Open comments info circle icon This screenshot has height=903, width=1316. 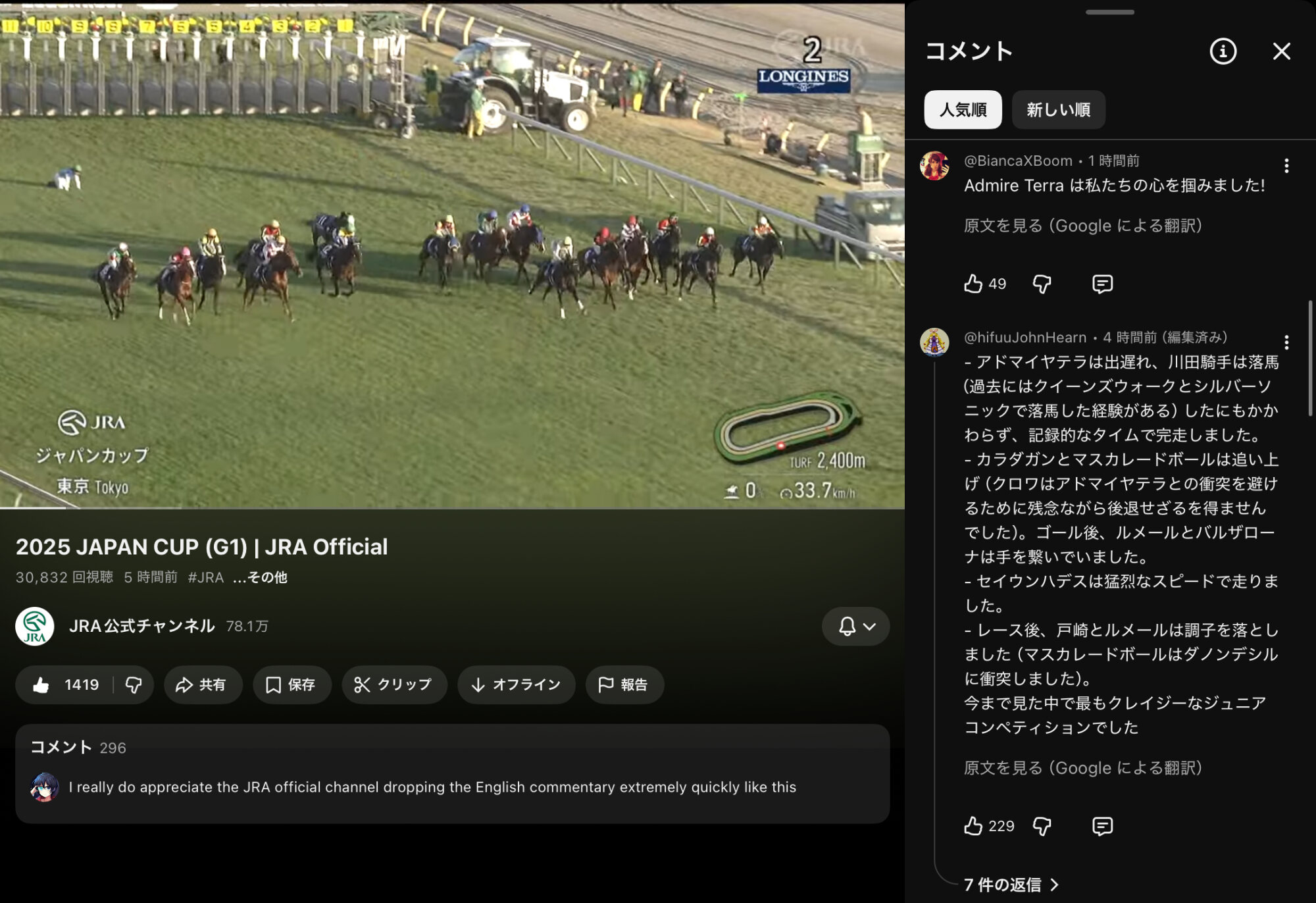(x=1223, y=51)
